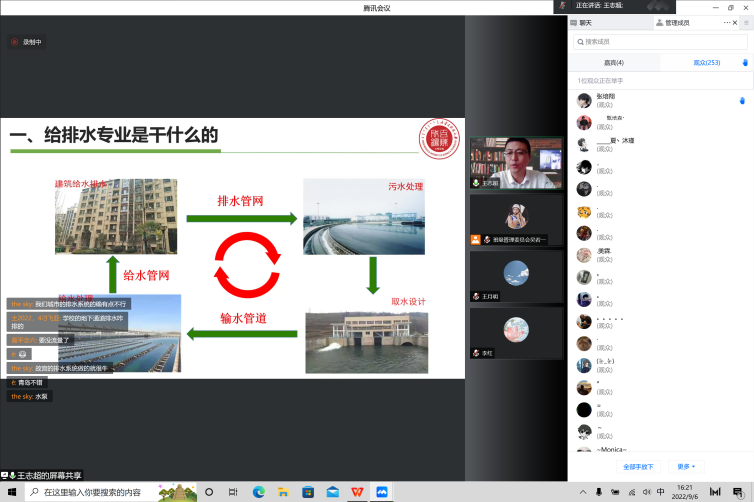Switch to the 聊天 chat tab

(x=586, y=22)
